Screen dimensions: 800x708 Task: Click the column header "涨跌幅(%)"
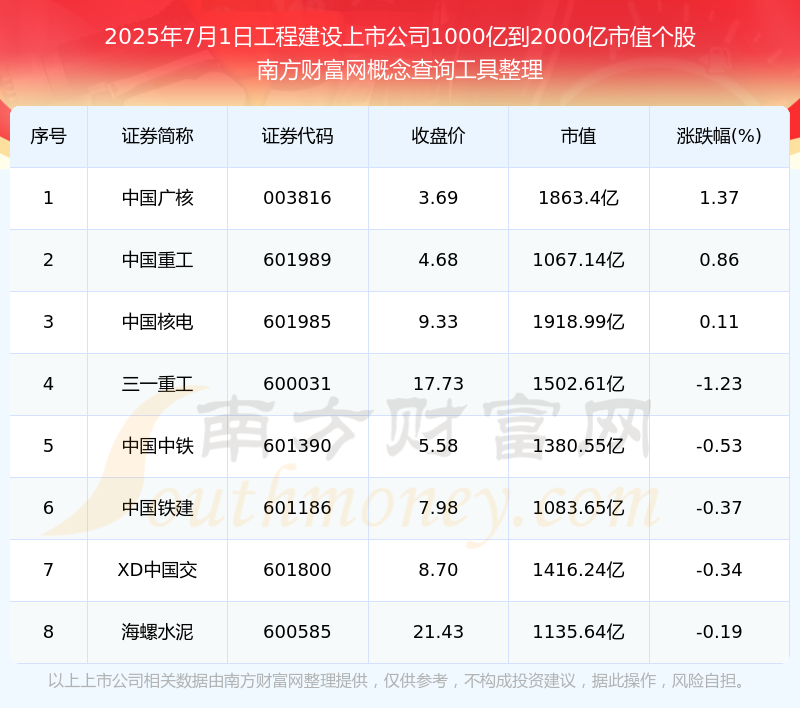pos(719,136)
